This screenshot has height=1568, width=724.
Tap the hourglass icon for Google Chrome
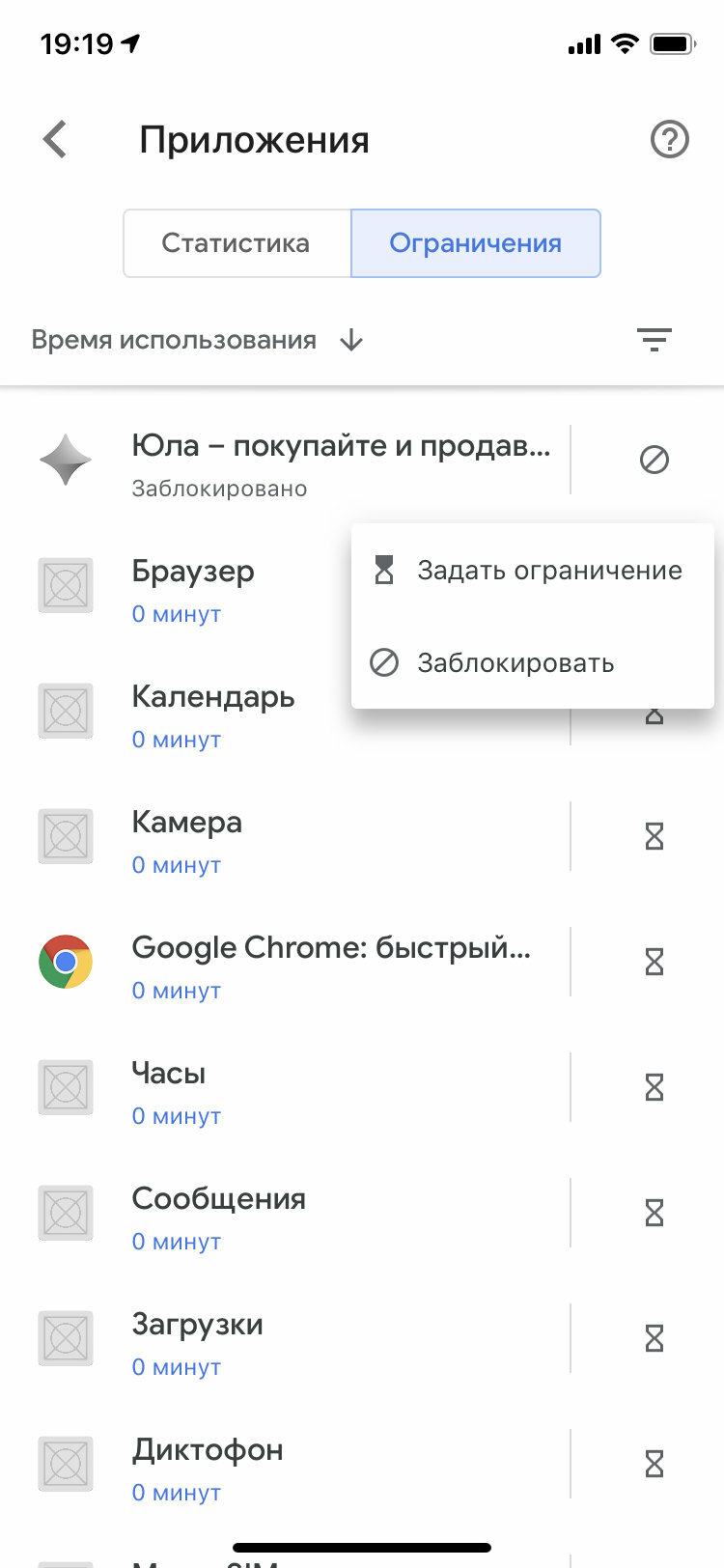click(654, 962)
